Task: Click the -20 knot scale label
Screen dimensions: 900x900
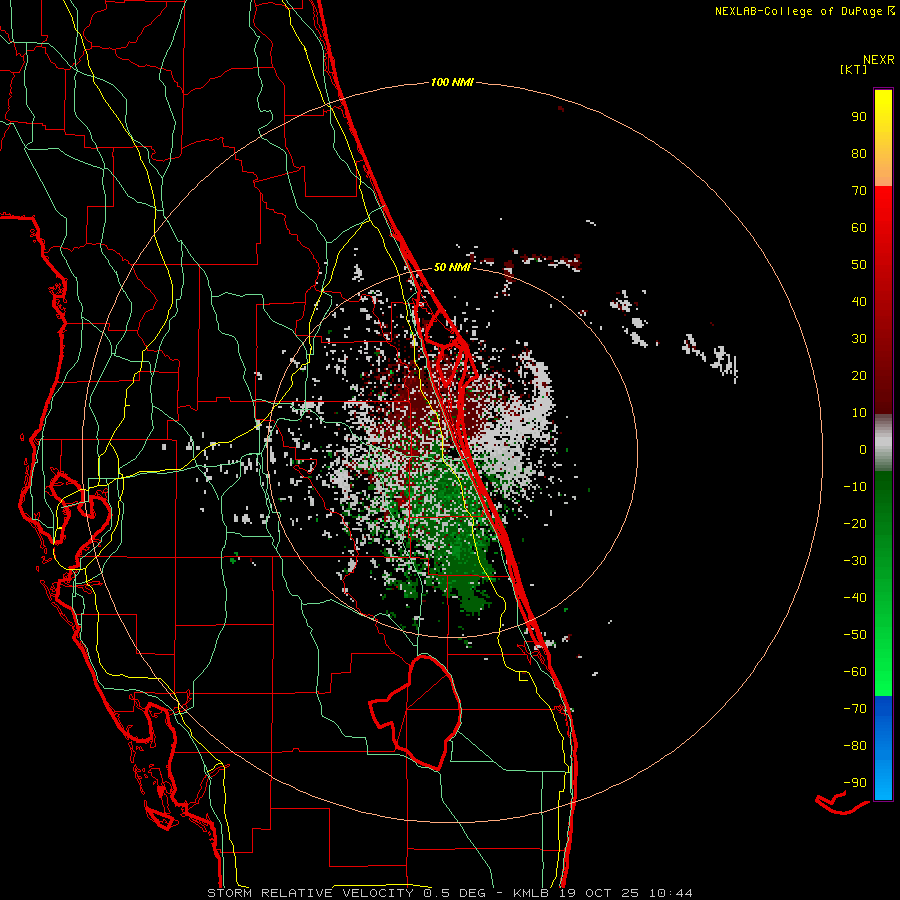Action: coord(855,523)
